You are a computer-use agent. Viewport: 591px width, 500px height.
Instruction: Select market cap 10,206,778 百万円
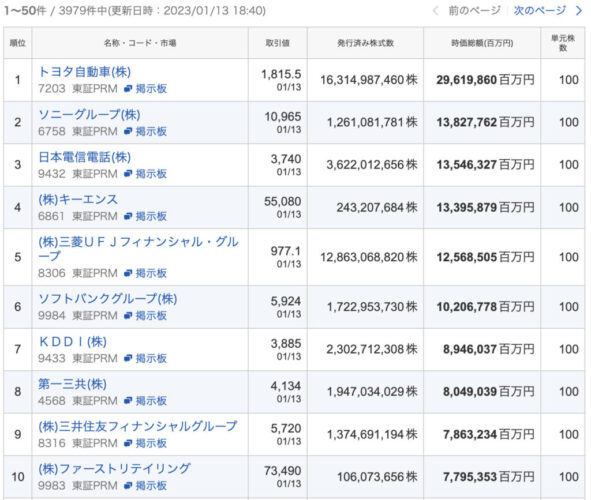[x=485, y=307]
